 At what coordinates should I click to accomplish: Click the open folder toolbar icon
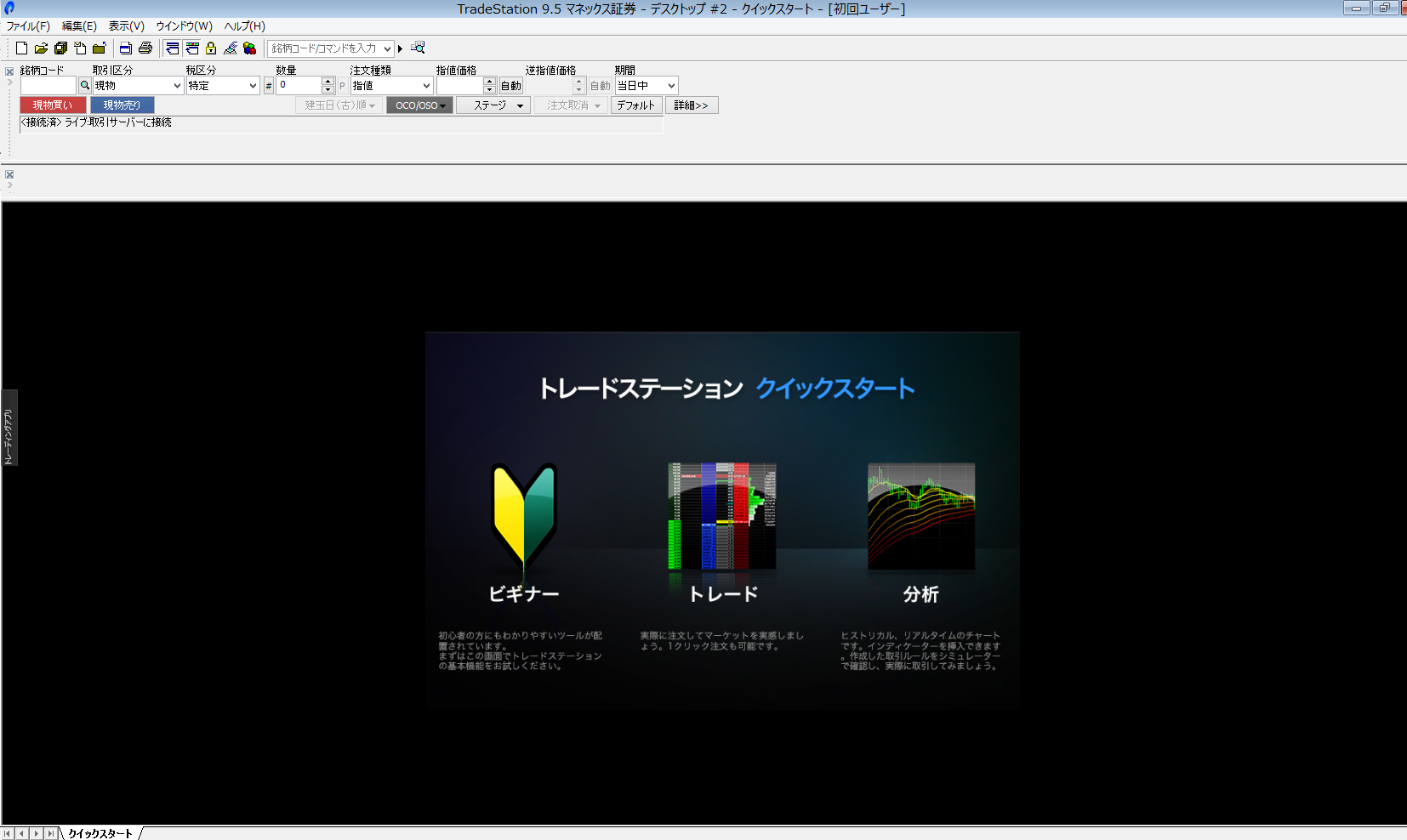tap(41, 48)
